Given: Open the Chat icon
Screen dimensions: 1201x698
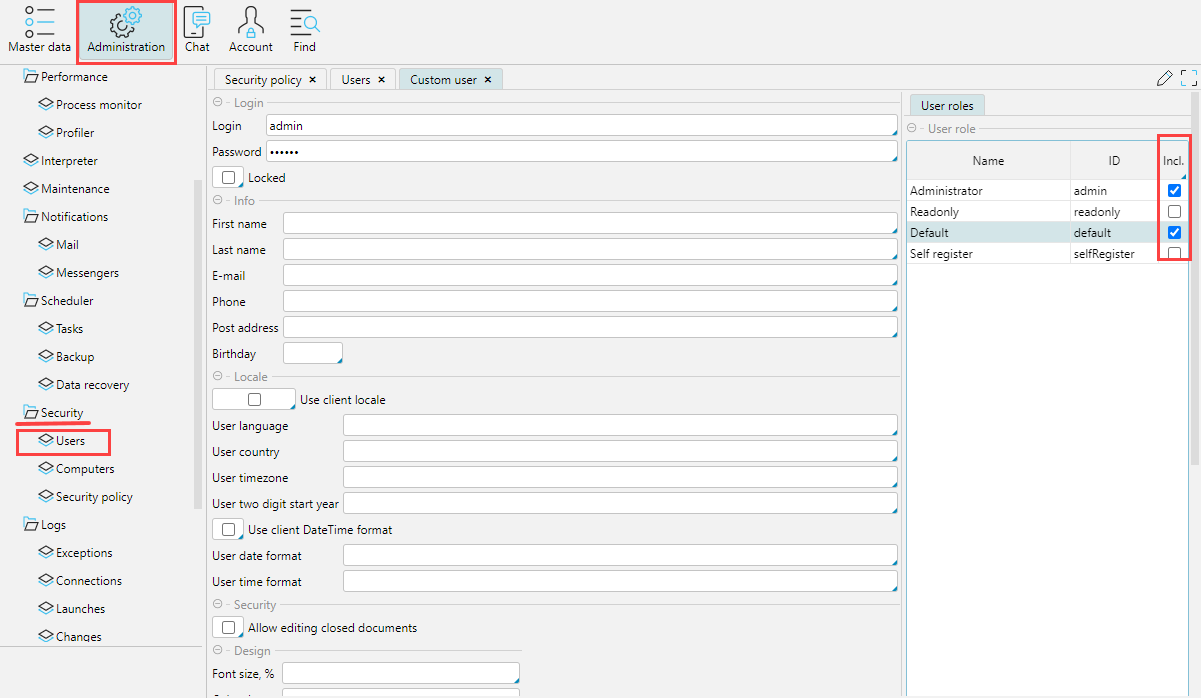Looking at the screenshot, I should [197, 30].
